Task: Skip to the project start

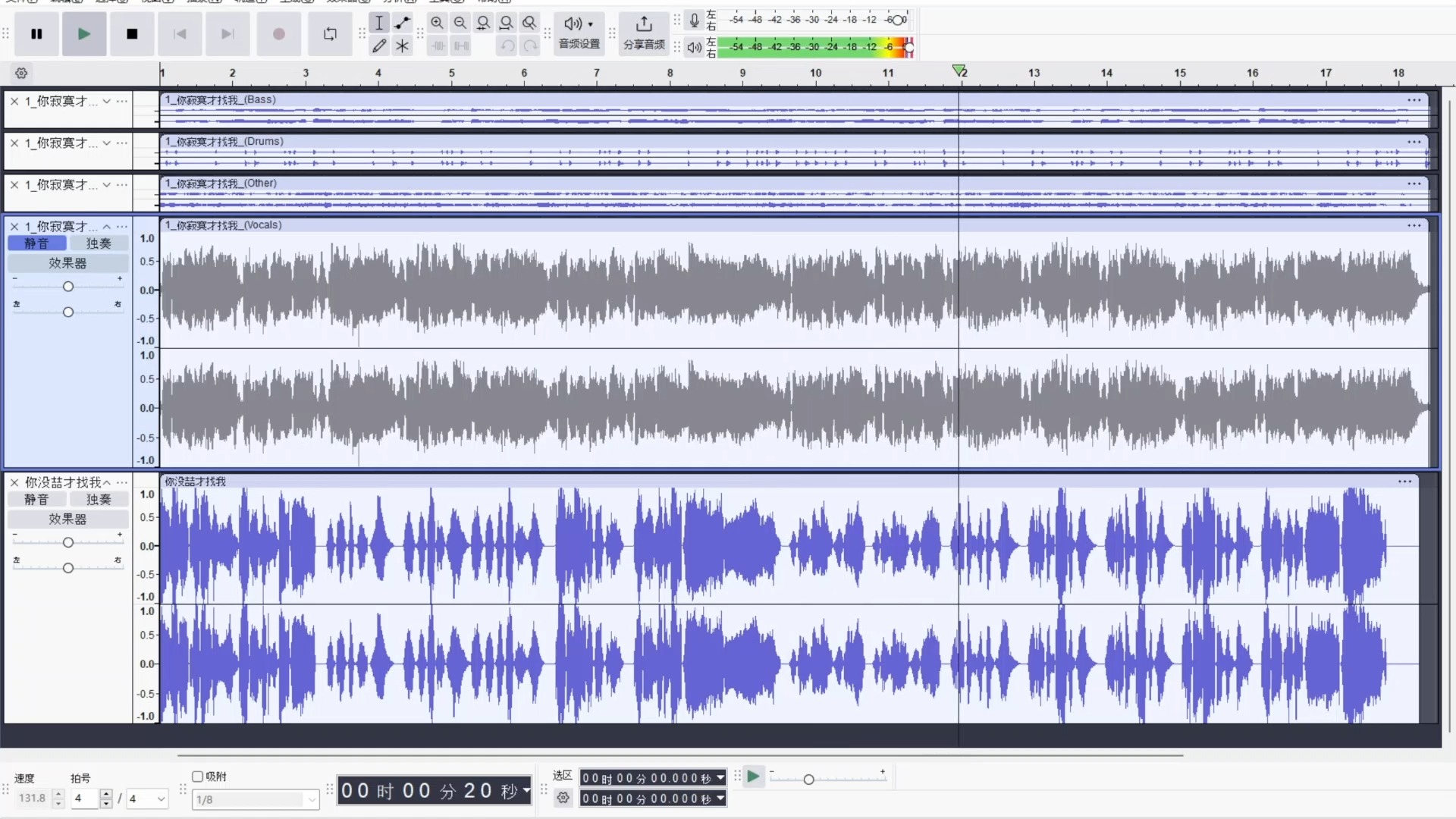Action: point(180,34)
